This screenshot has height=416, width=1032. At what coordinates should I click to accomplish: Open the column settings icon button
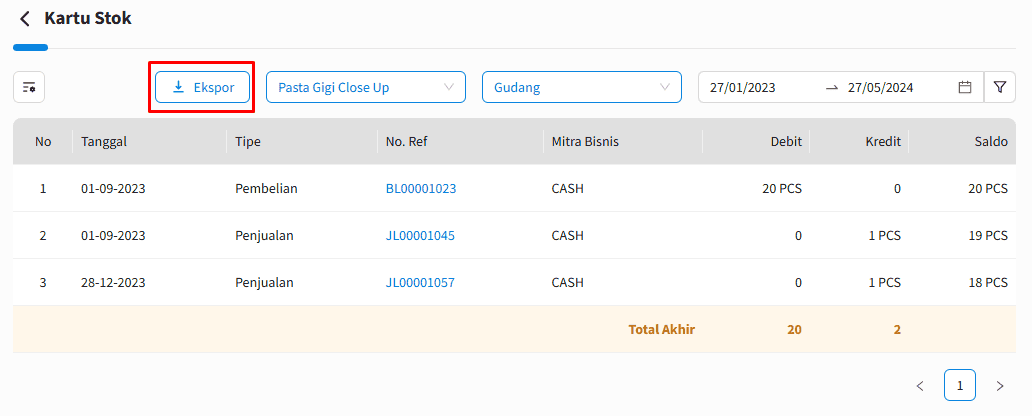pyautogui.click(x=29, y=87)
